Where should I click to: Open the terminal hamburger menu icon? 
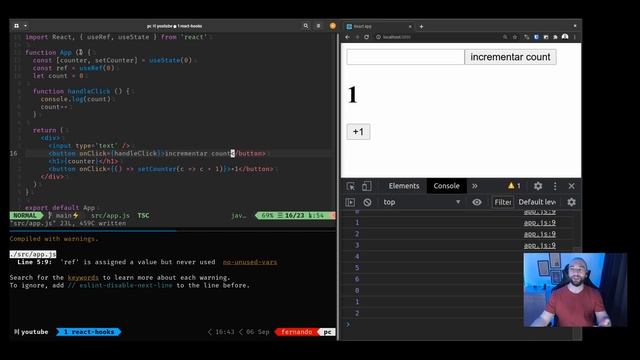(318, 26)
